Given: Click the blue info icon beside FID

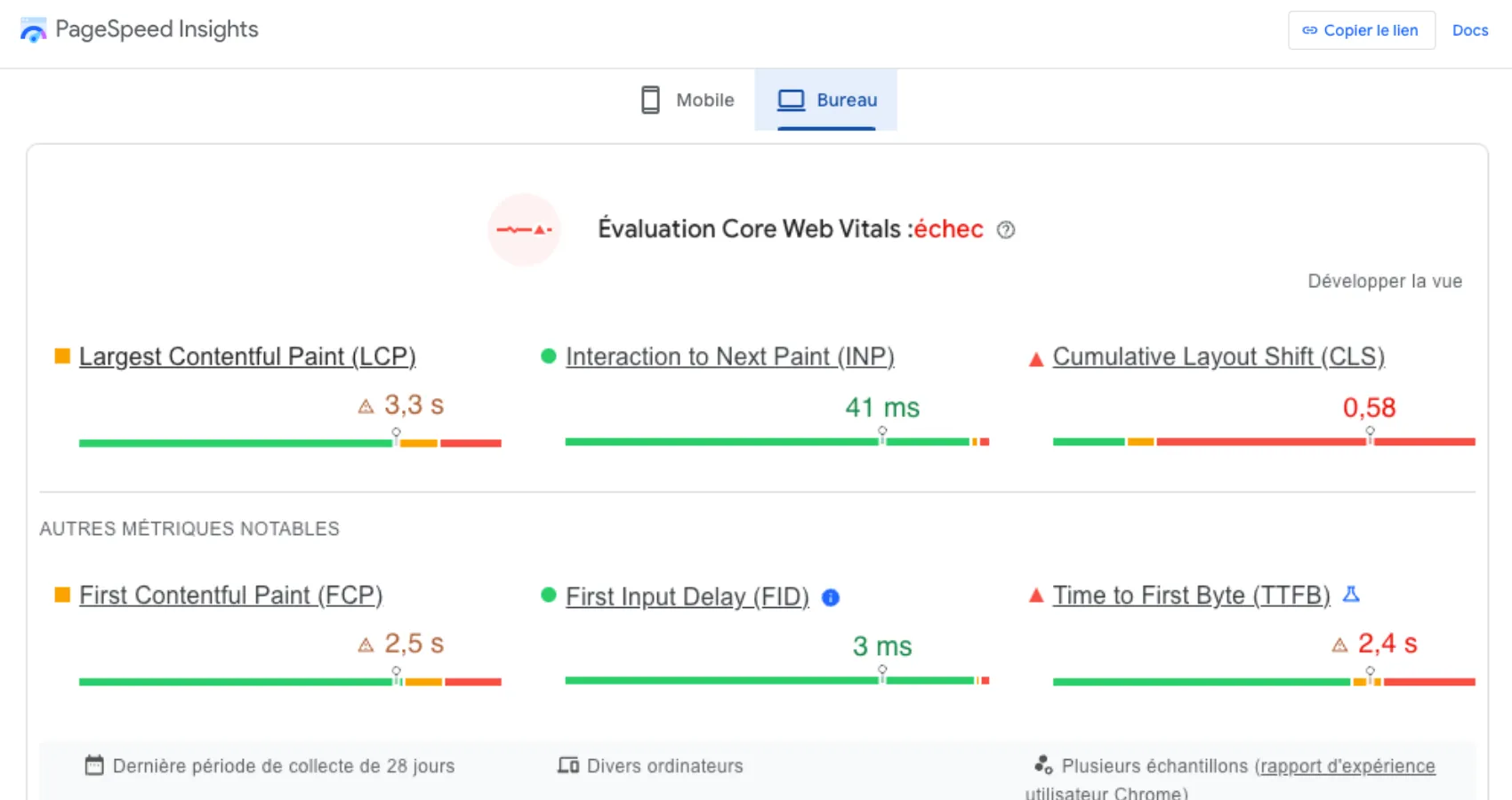Looking at the screenshot, I should [x=831, y=597].
